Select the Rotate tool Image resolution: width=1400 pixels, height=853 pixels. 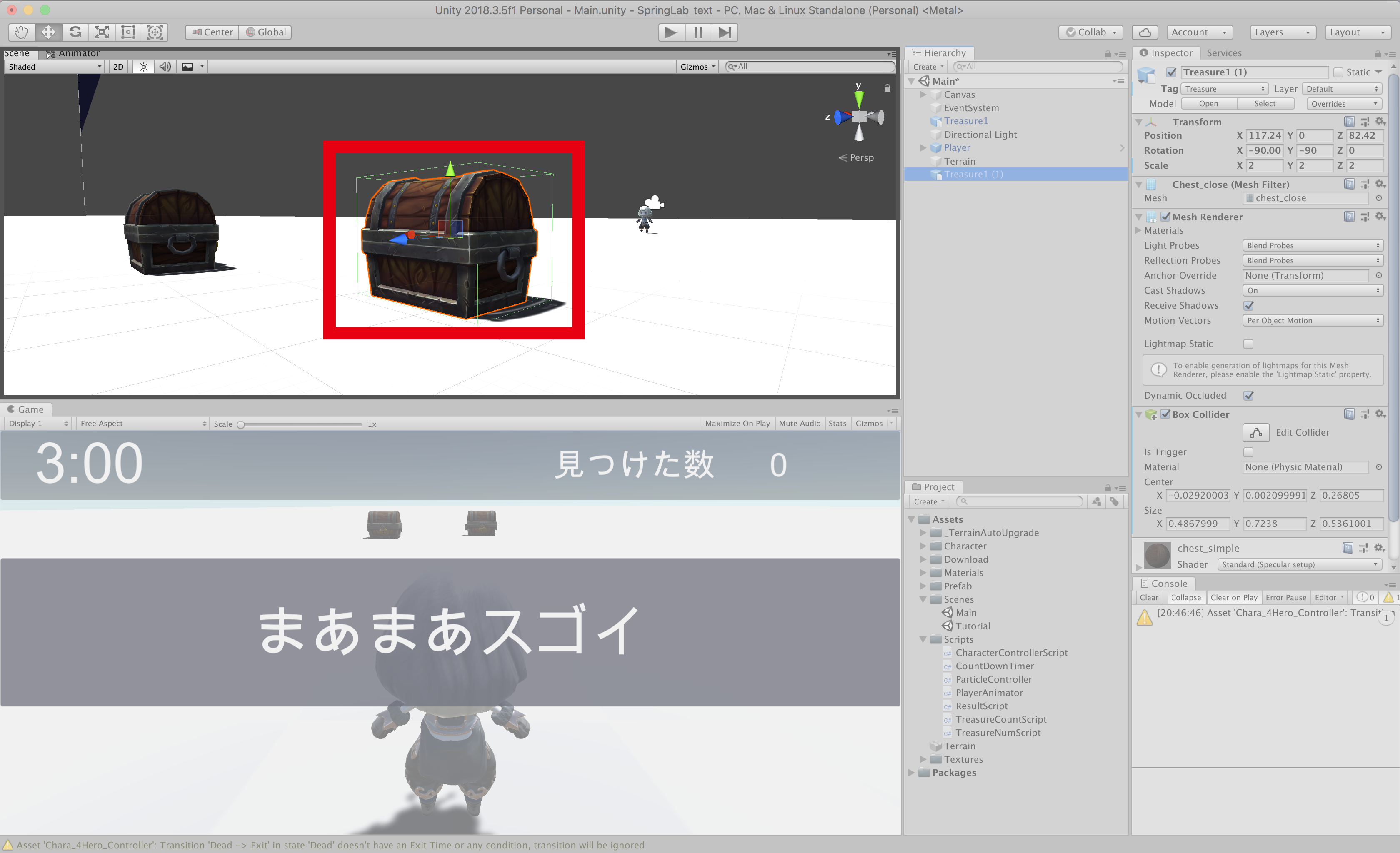pyautogui.click(x=75, y=32)
